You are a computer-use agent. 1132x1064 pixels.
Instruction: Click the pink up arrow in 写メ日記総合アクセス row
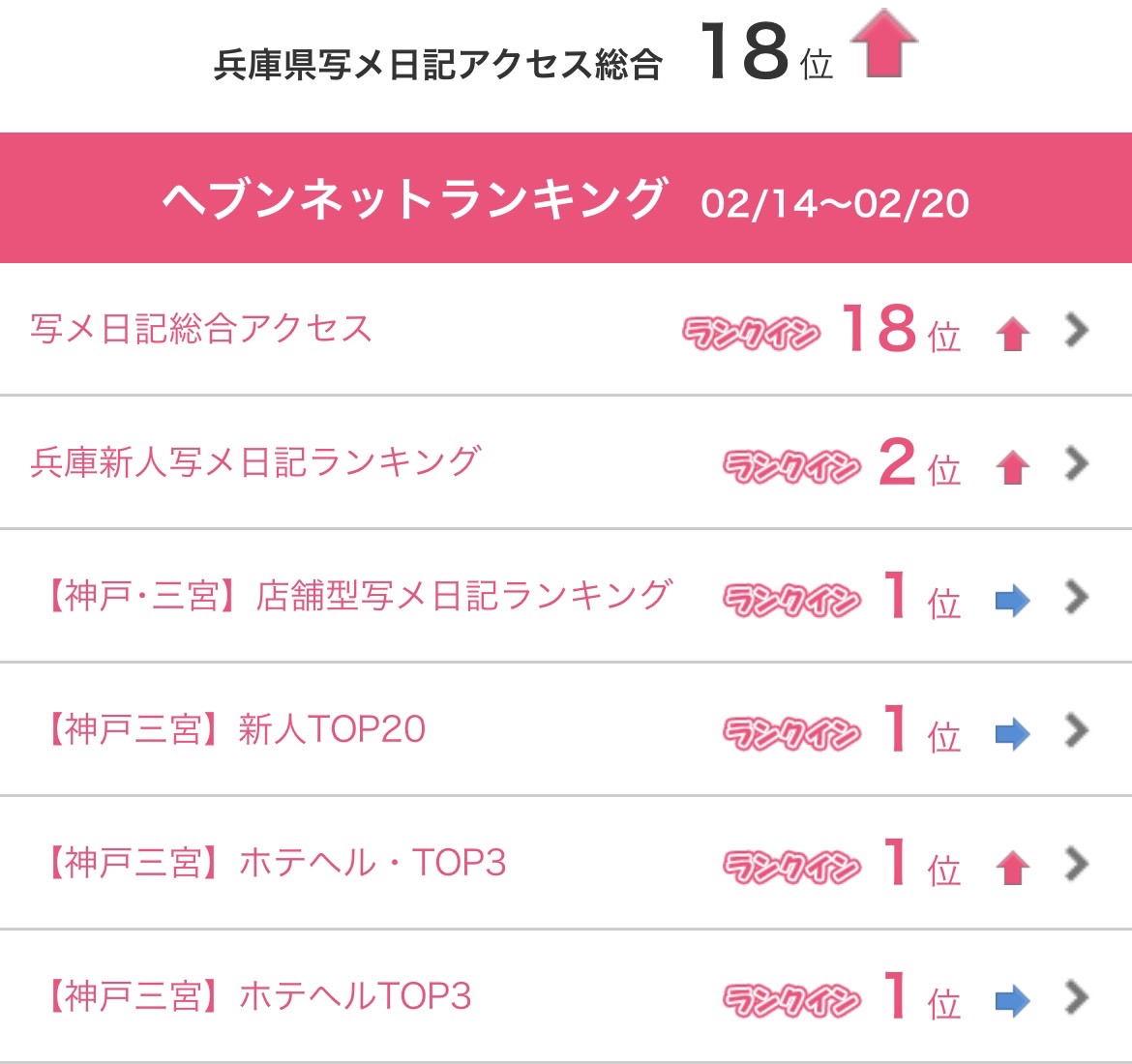[x=1012, y=335]
